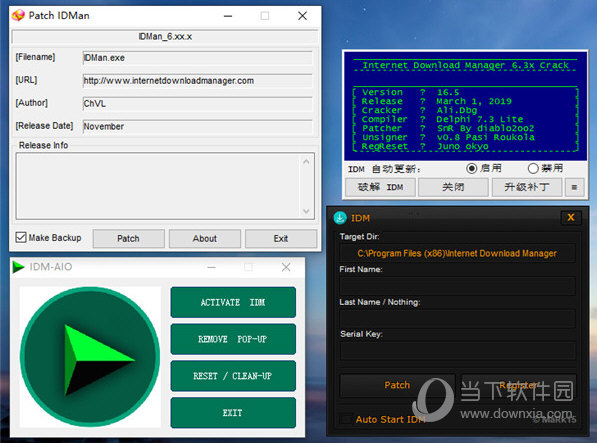Click the IDM-AIO green arrow title icon
This screenshot has width=597, height=443.
coord(18,267)
